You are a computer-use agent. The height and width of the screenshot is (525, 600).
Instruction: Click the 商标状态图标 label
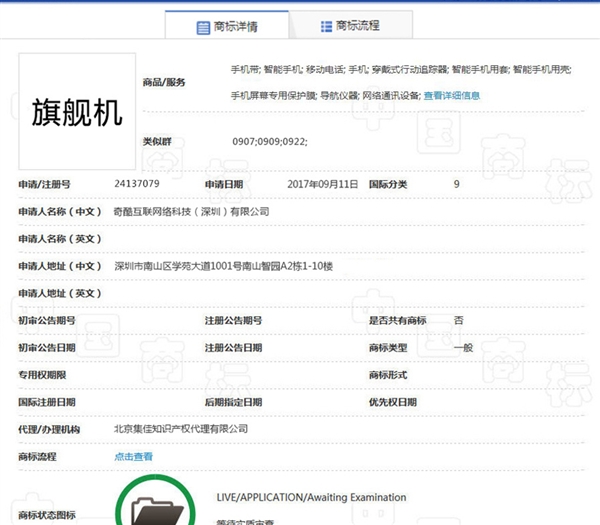(46, 515)
